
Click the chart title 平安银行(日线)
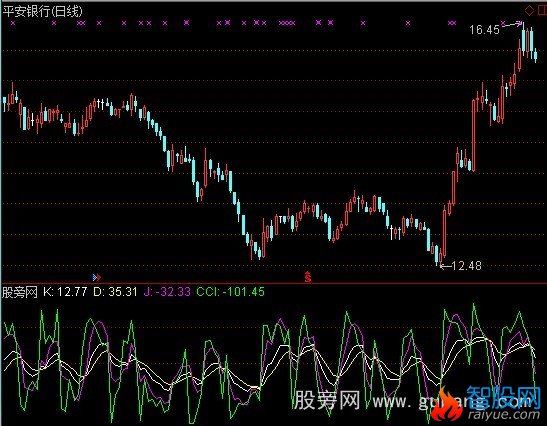[43, 11]
